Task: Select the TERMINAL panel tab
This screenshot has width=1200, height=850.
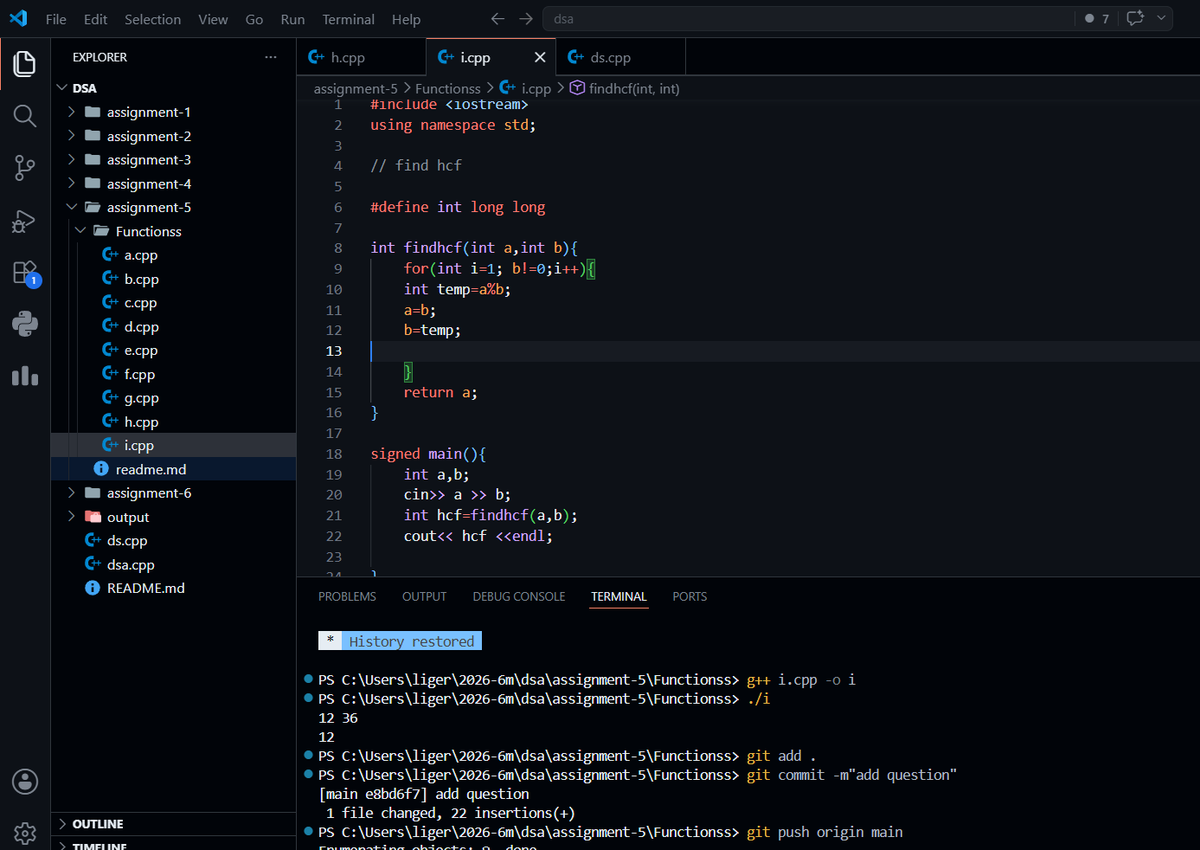Action: click(x=619, y=596)
